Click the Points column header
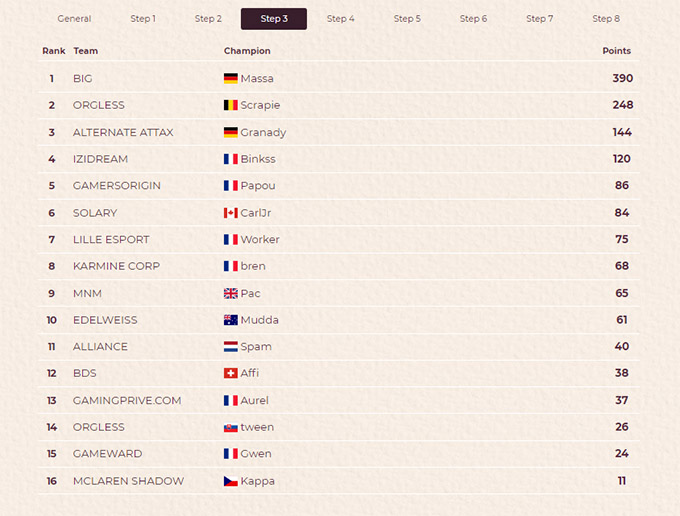The height and width of the screenshot is (516, 680). pyautogui.click(x=616, y=51)
